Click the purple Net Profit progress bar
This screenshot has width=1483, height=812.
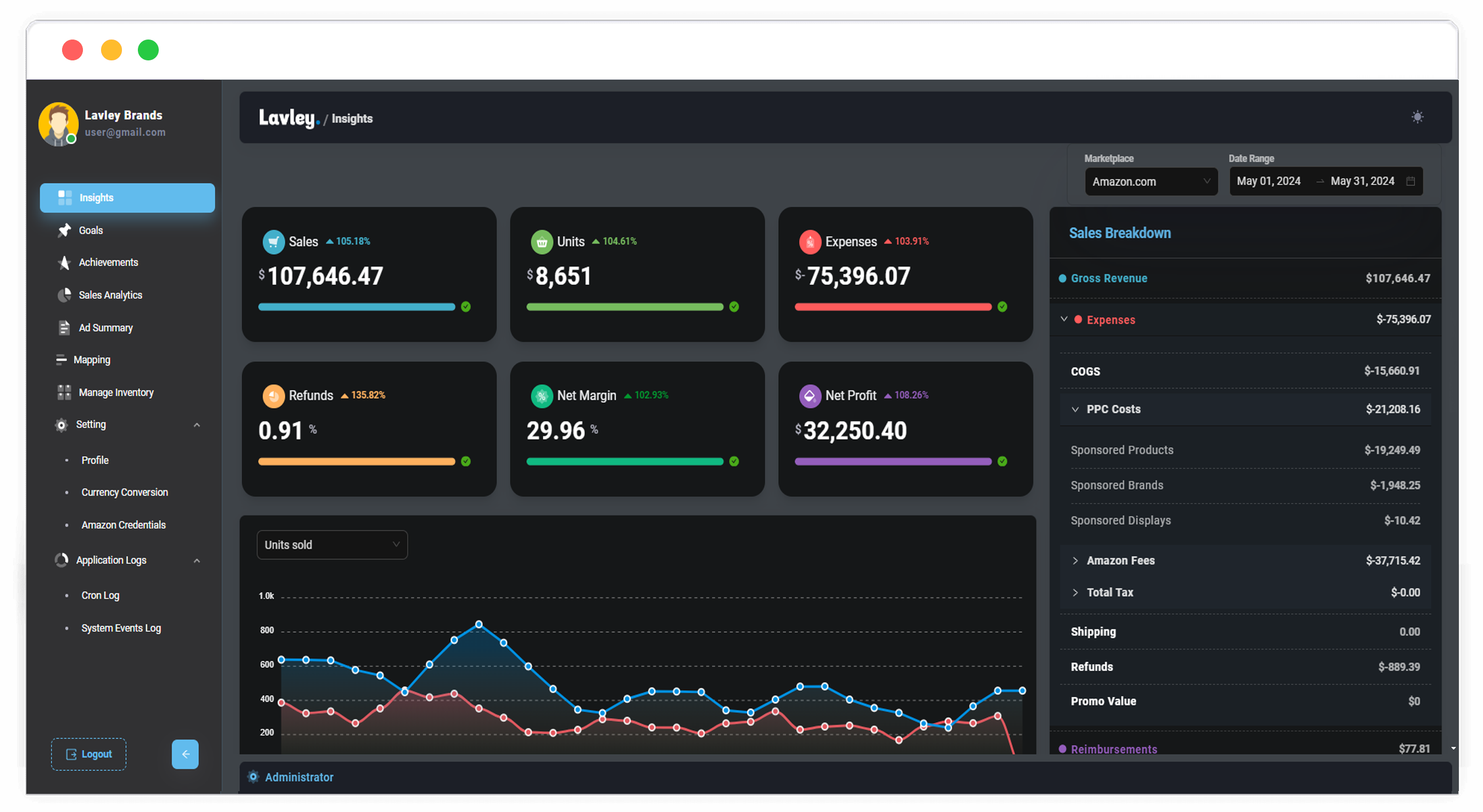pos(893,462)
